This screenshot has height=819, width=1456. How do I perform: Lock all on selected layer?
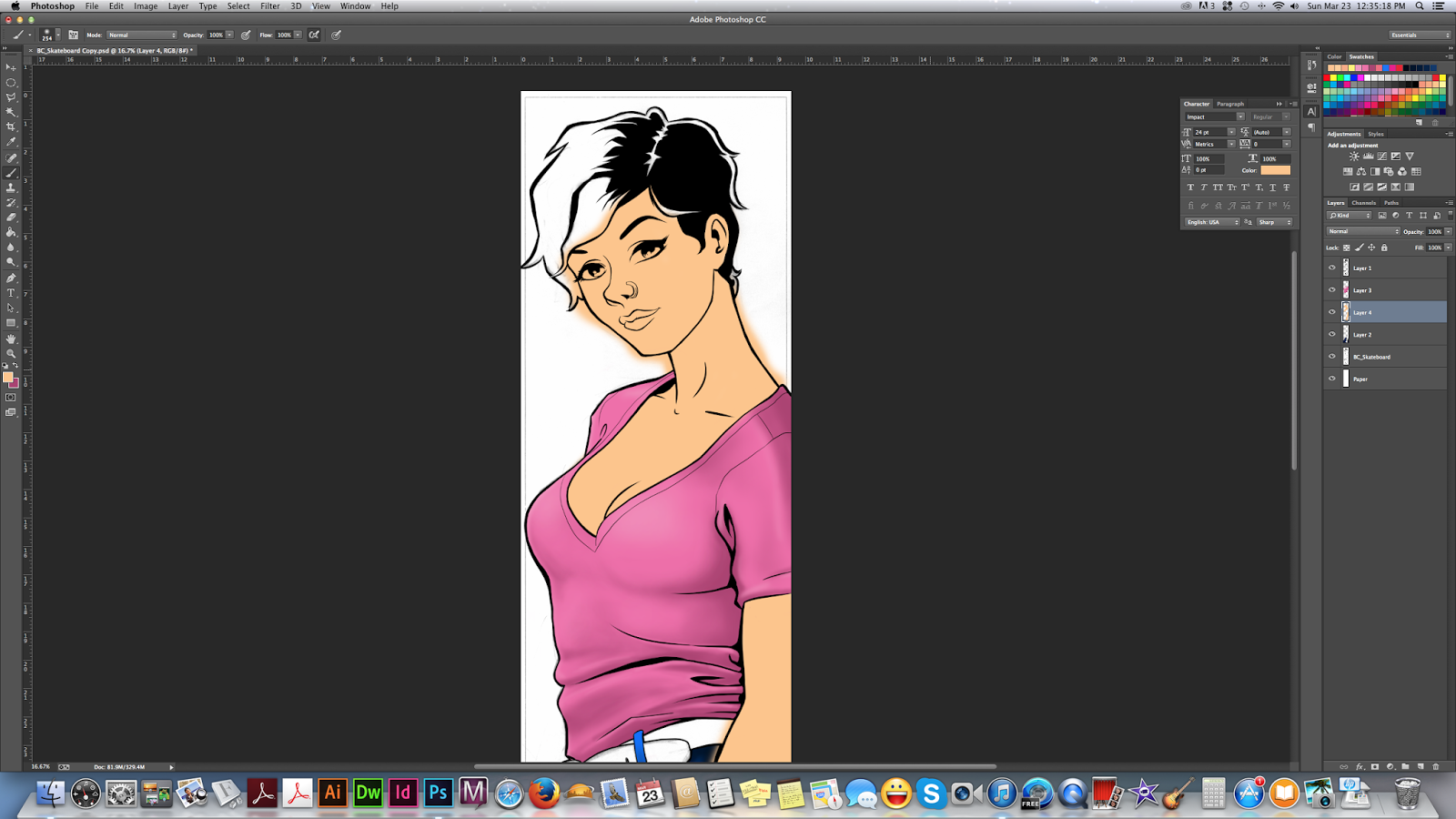pyautogui.click(x=1384, y=248)
